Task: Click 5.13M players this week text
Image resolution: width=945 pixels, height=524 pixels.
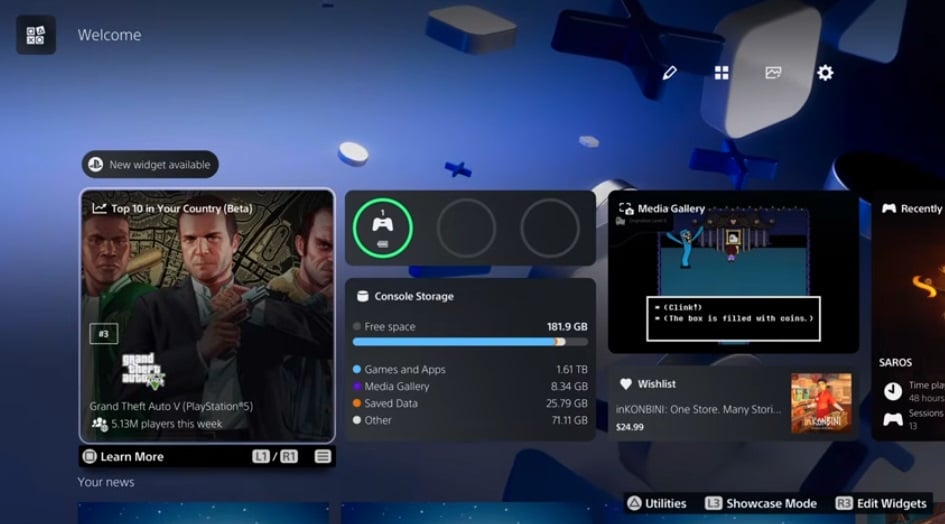Action: [167, 424]
